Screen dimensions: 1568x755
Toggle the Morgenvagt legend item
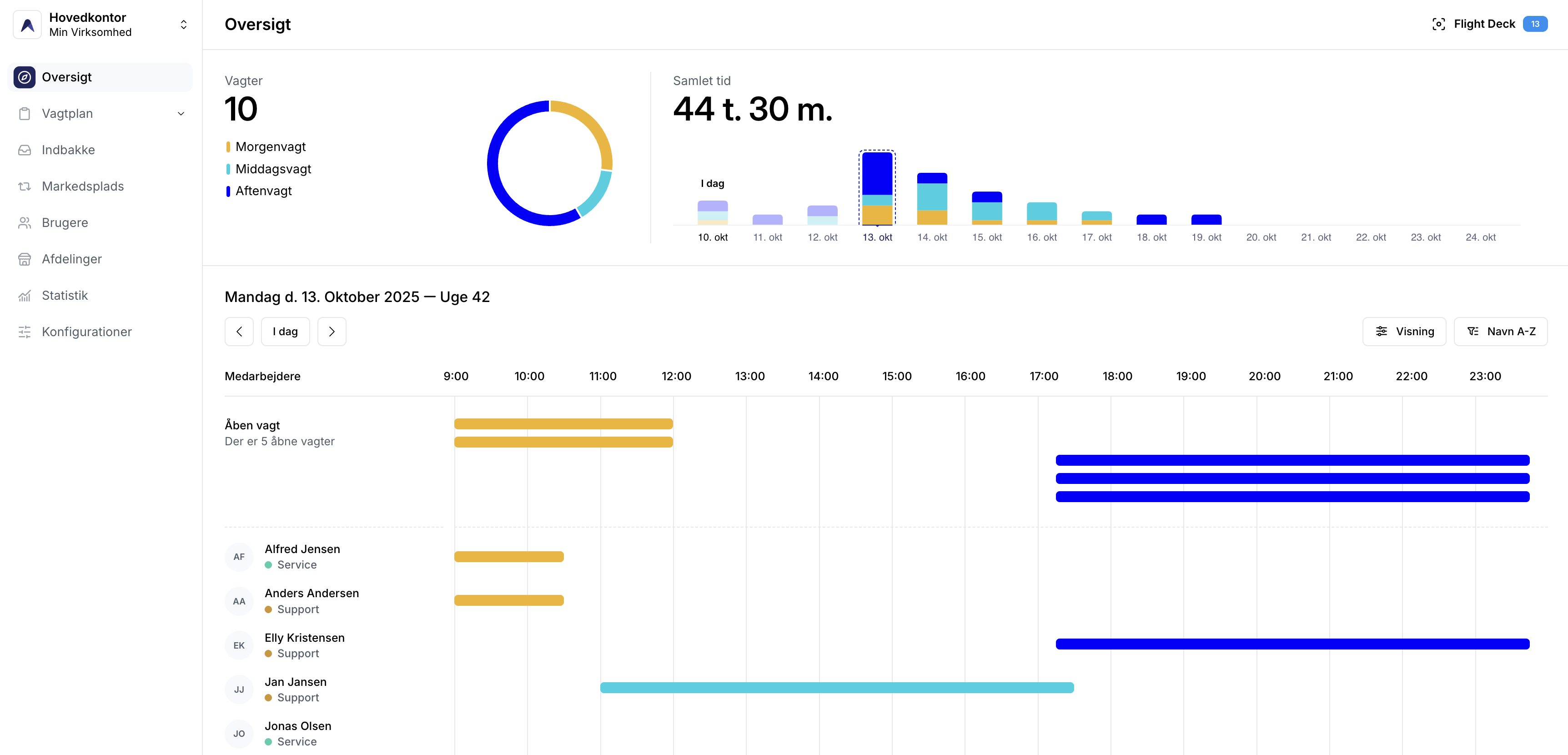270,147
